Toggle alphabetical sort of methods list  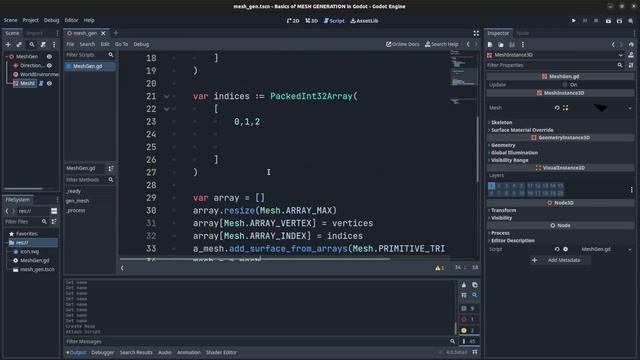[x=111, y=168]
